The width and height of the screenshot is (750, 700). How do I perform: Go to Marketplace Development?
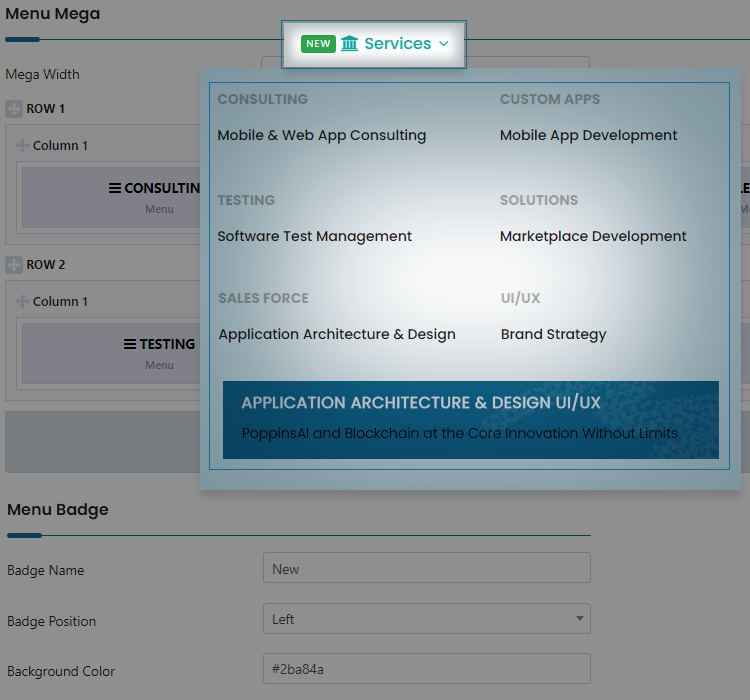point(593,236)
